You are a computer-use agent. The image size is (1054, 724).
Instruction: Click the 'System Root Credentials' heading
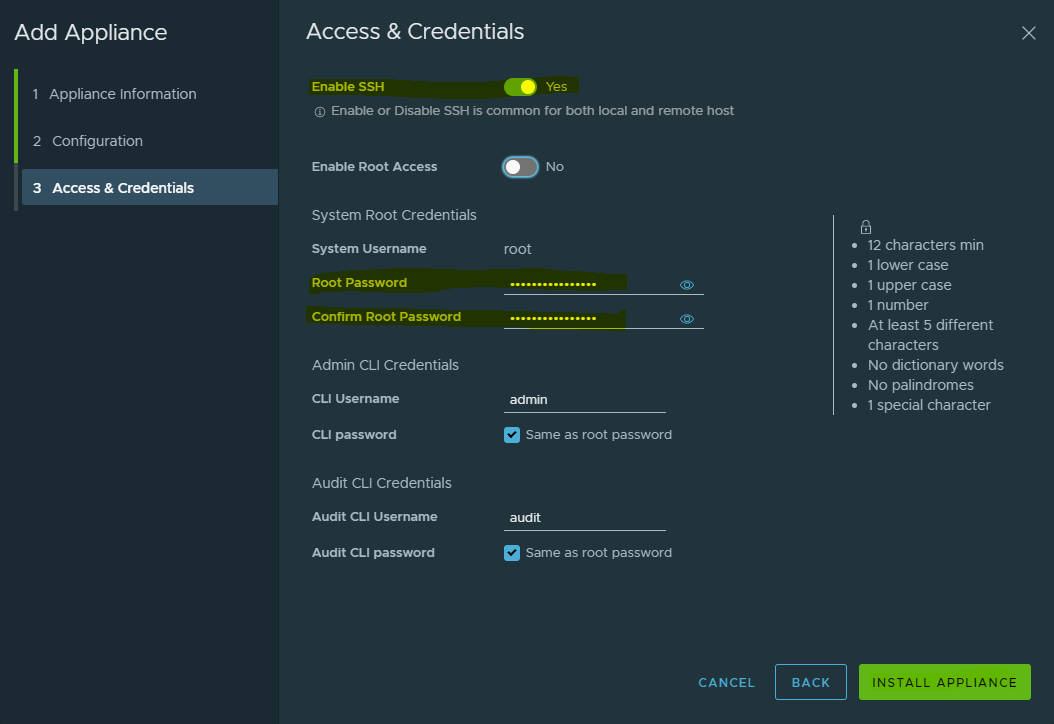[394, 215]
